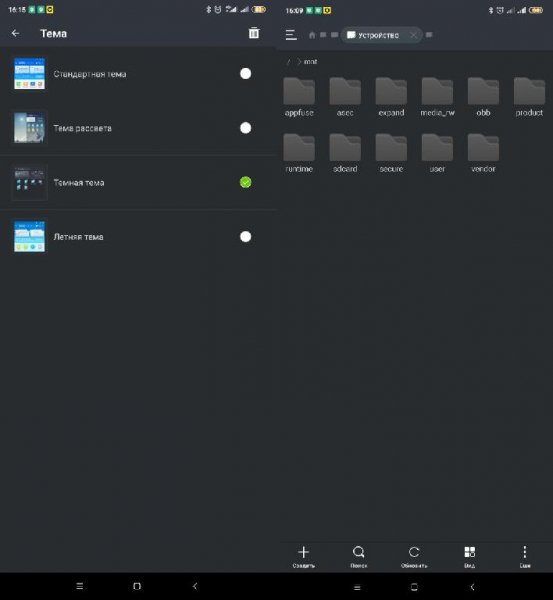The image size is (553, 600).
Task: Tap the Летняя тема label
Action: click(x=78, y=237)
